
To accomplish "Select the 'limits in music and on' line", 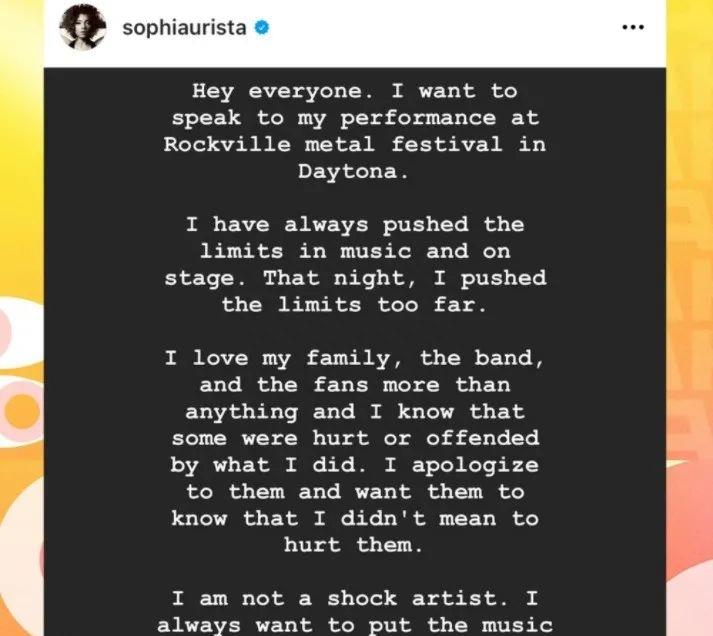I will (355, 251).
